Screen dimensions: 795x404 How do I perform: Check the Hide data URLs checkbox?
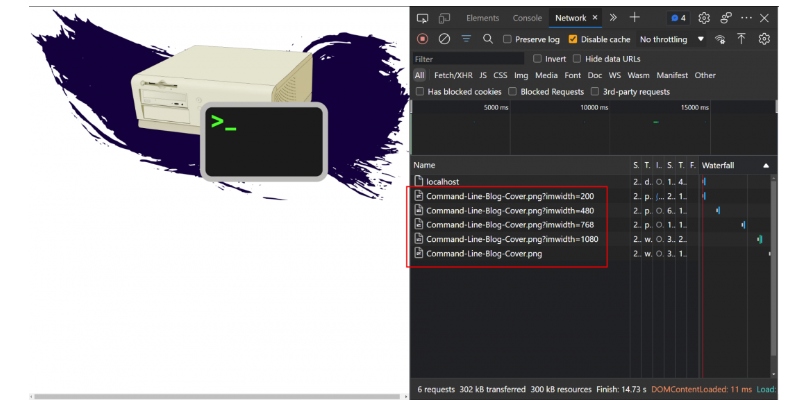click(576, 59)
